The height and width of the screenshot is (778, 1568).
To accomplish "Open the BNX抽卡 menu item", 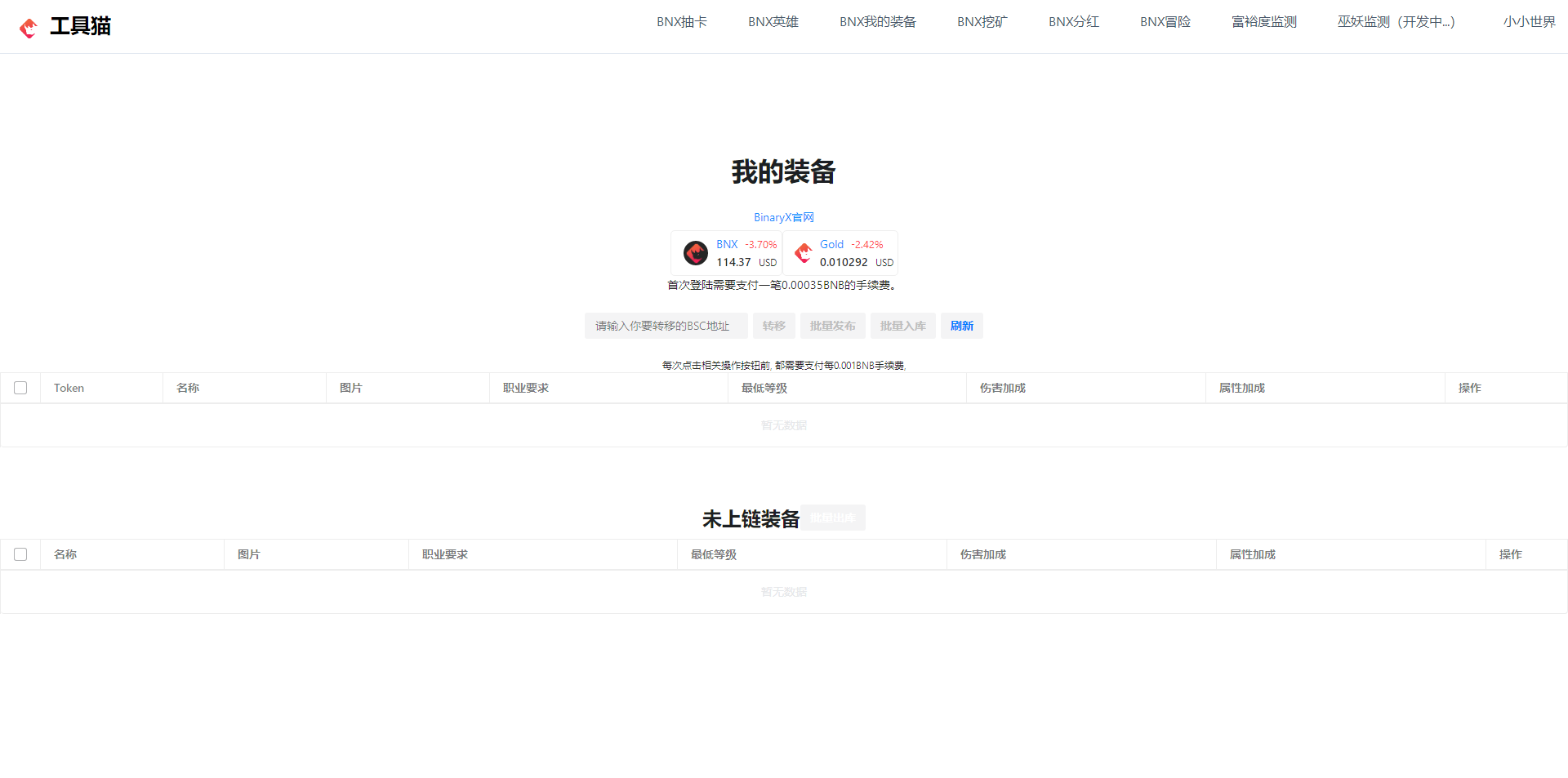I will pos(682,22).
